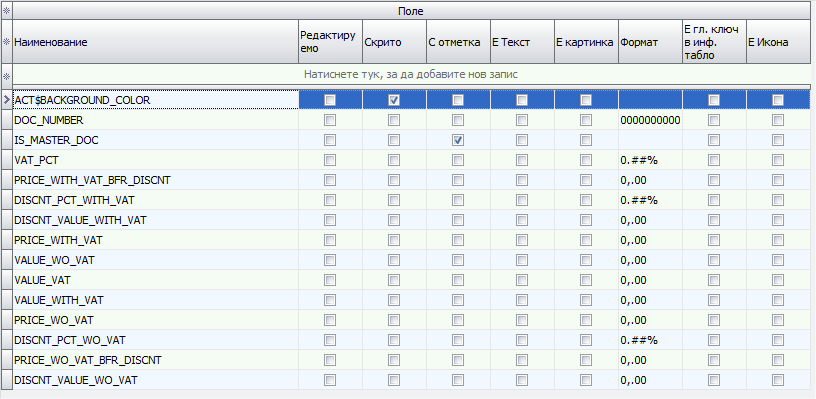Image resolution: width=816 pixels, height=399 pixels.
Task: Check Е Икона for VAT_PCT row
Action: 778,160
